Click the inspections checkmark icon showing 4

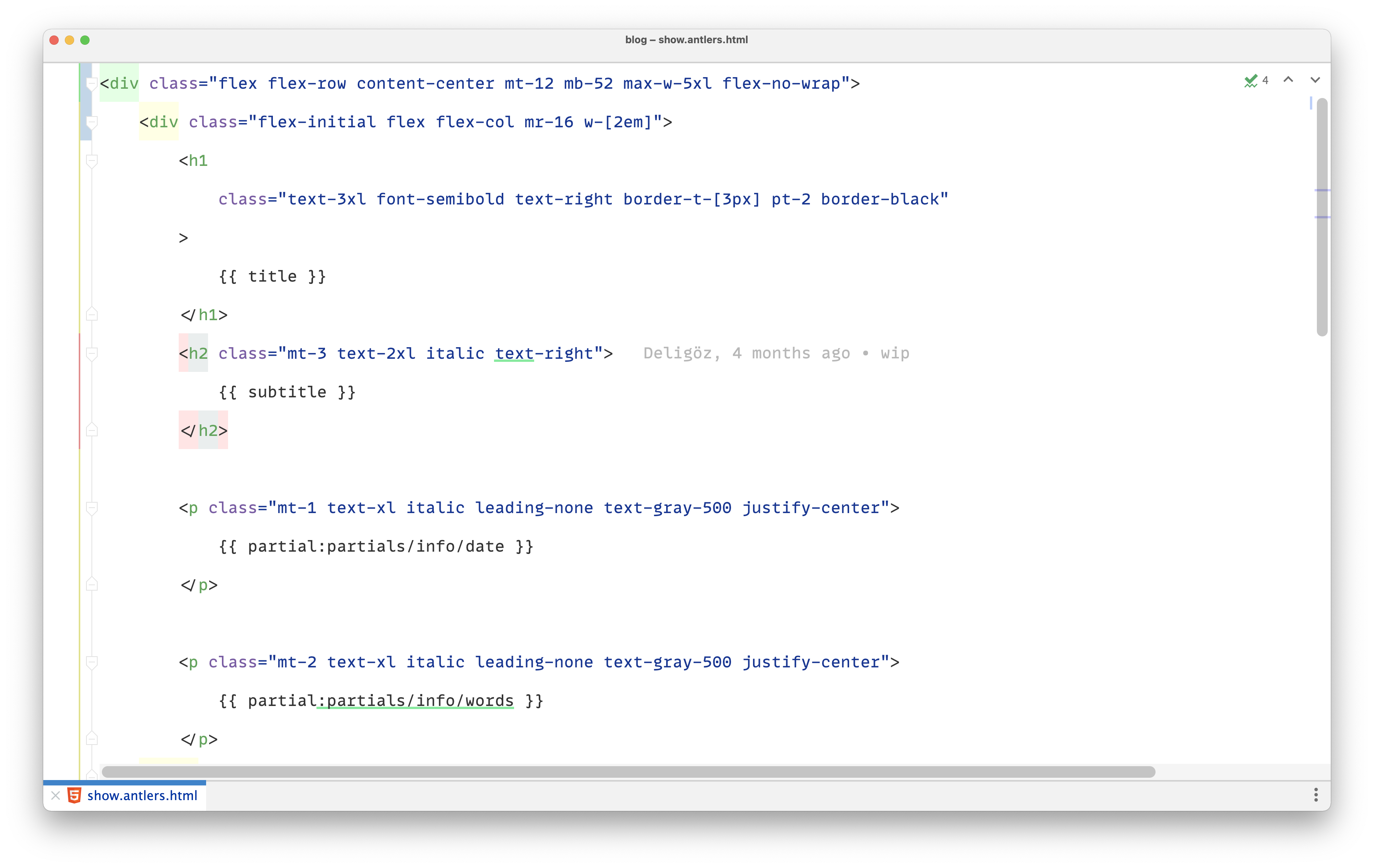pos(1250,81)
